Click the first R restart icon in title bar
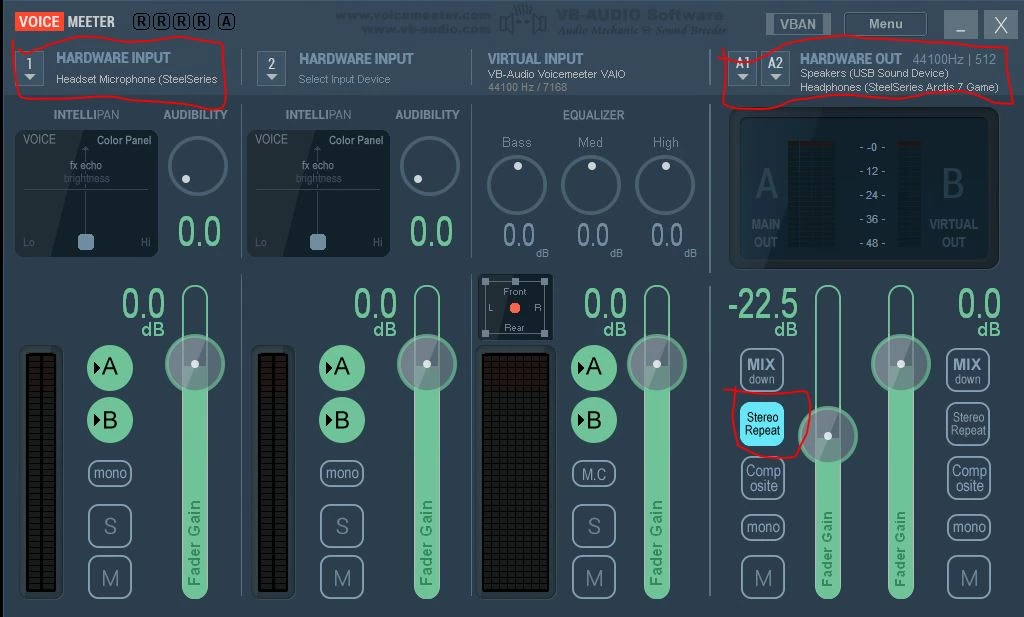Image resolution: width=1024 pixels, height=617 pixels. (141, 22)
